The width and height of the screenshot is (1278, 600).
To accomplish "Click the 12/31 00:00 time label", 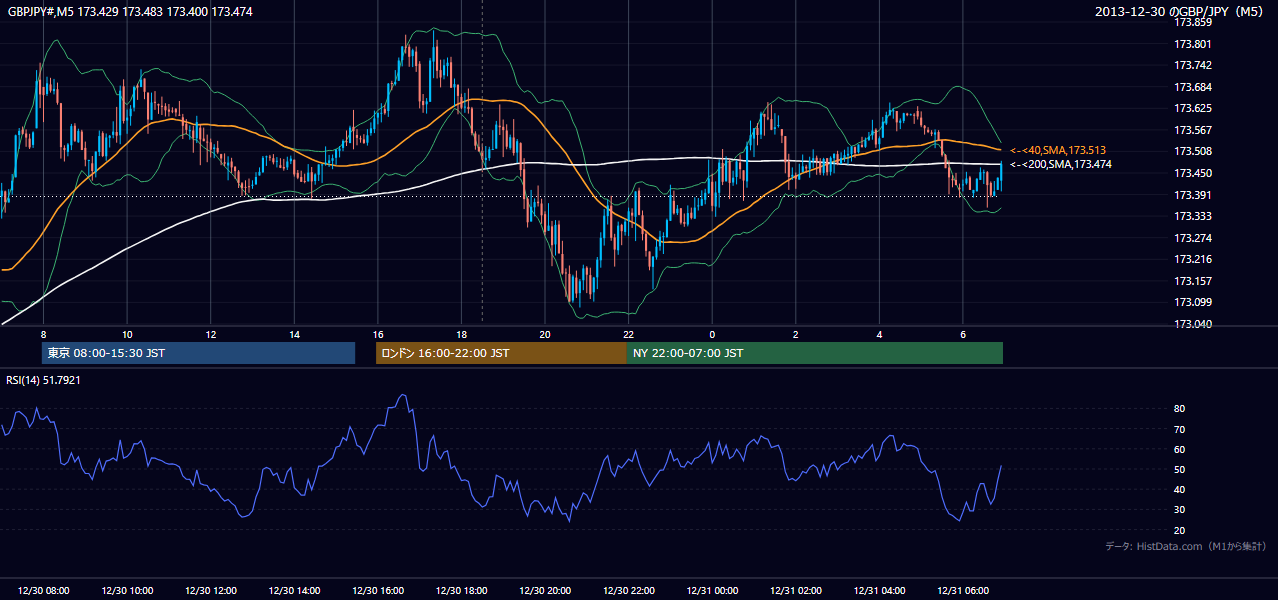I will point(712,591).
